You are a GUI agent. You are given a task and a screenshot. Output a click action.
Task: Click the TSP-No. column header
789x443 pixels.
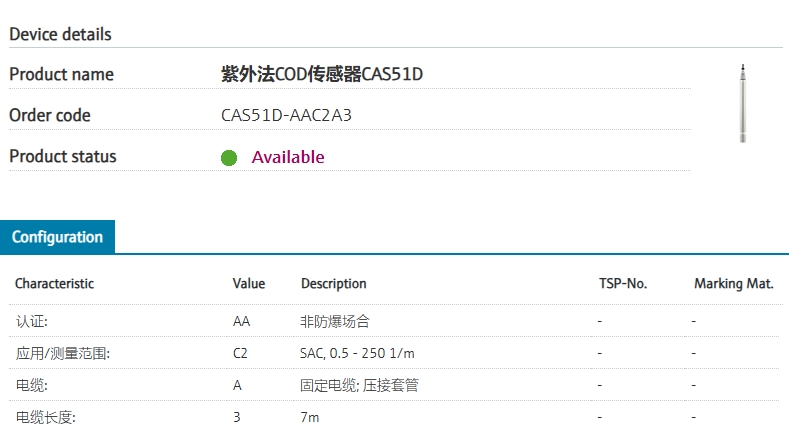click(x=623, y=284)
